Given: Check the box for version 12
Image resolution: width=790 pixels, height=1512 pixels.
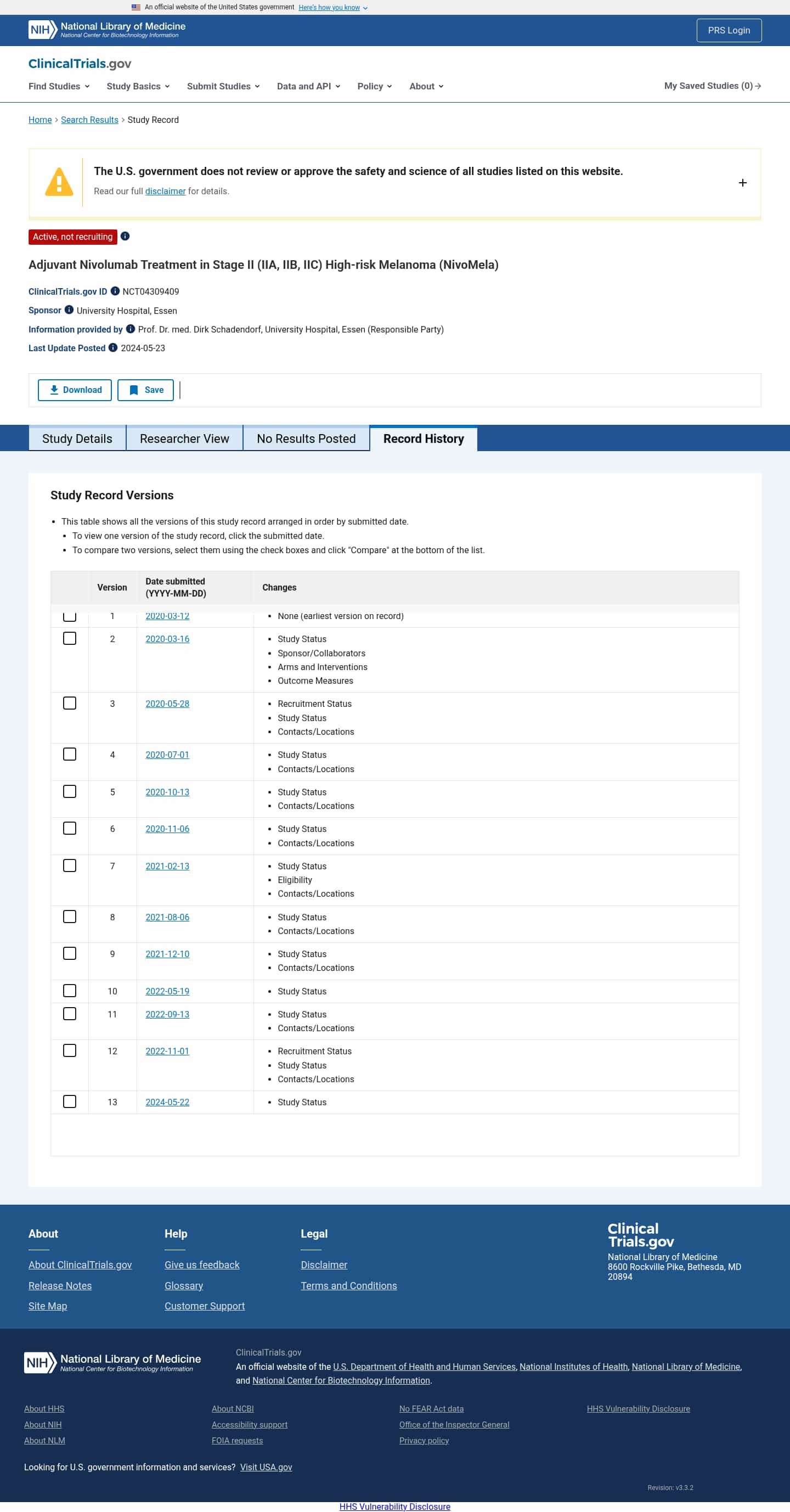Looking at the screenshot, I should [69, 1050].
